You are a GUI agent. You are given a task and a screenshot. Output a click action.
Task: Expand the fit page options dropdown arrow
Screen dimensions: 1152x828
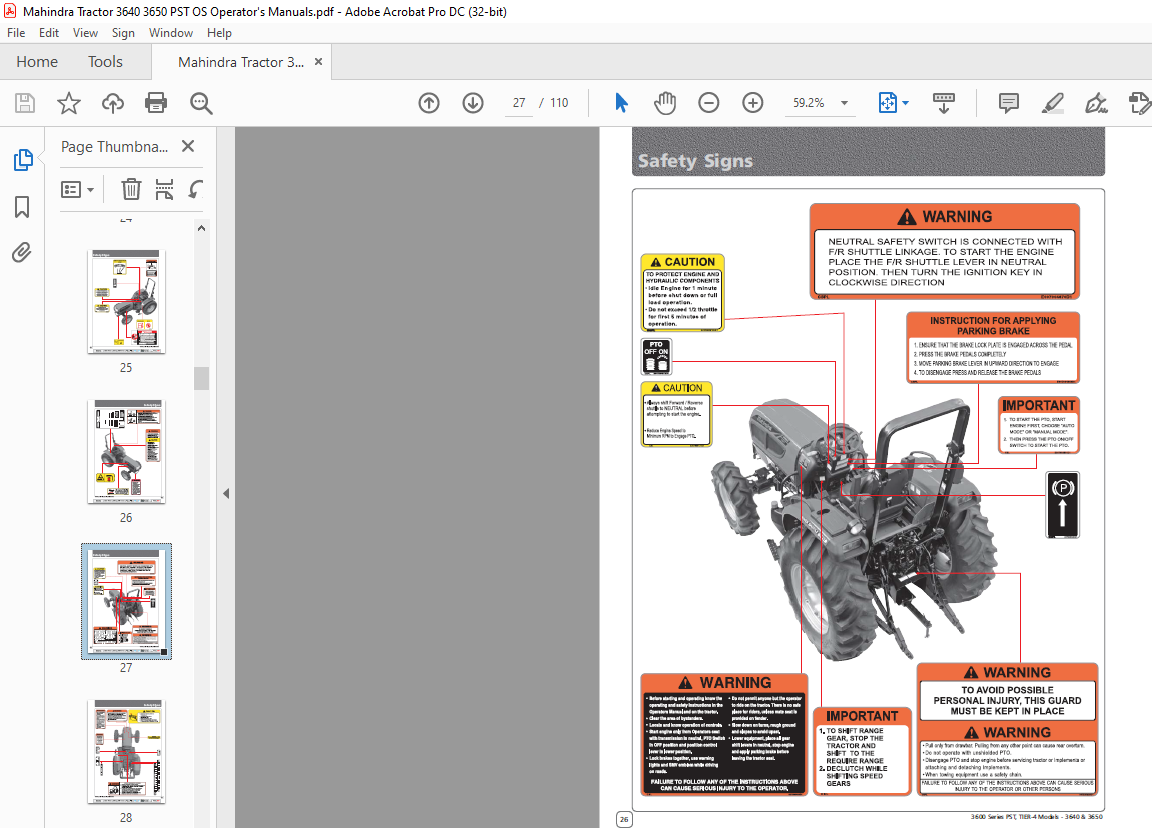click(905, 103)
